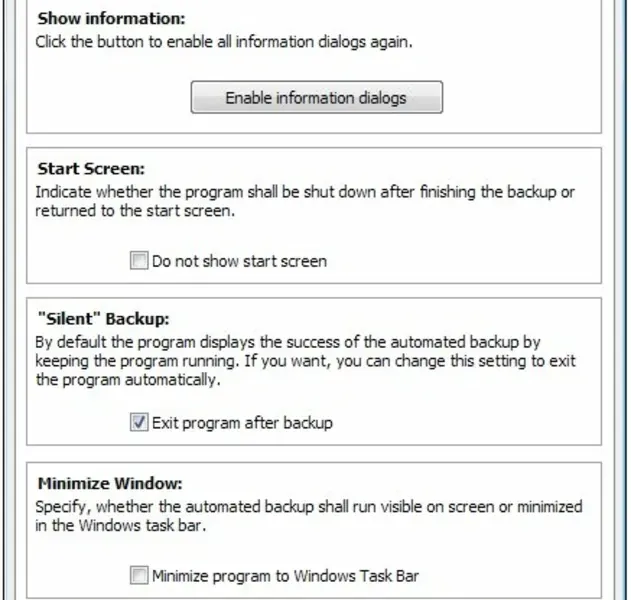
Task: Uncheck the Exit program after backup checkbox
Action: (x=138, y=423)
